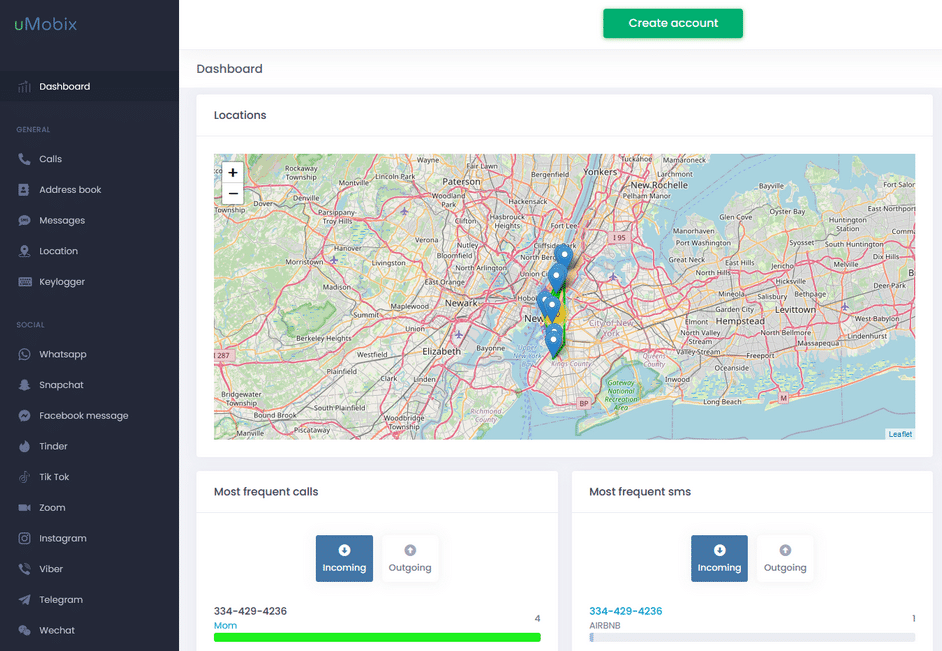Click the Create account button
The width and height of the screenshot is (942, 651).
tap(673, 23)
